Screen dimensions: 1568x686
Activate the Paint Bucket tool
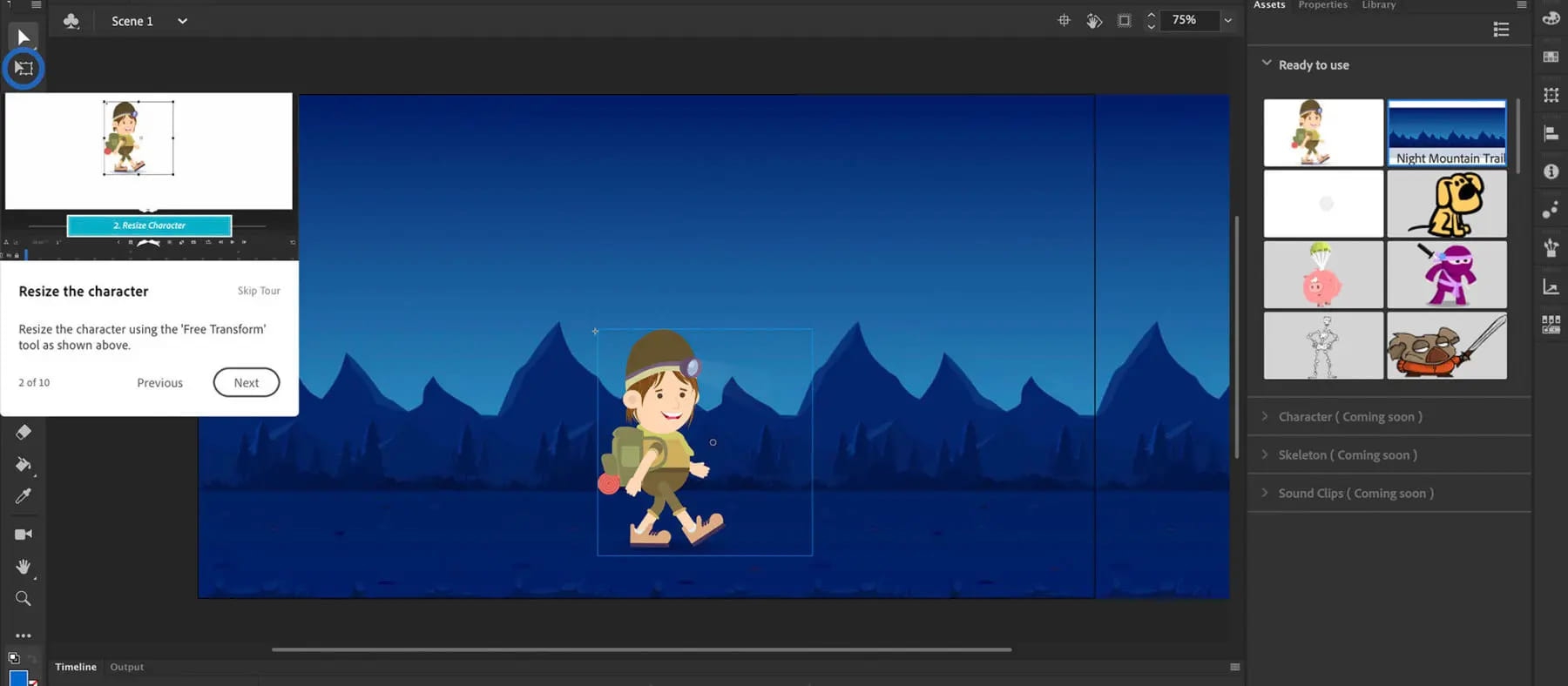tap(24, 465)
